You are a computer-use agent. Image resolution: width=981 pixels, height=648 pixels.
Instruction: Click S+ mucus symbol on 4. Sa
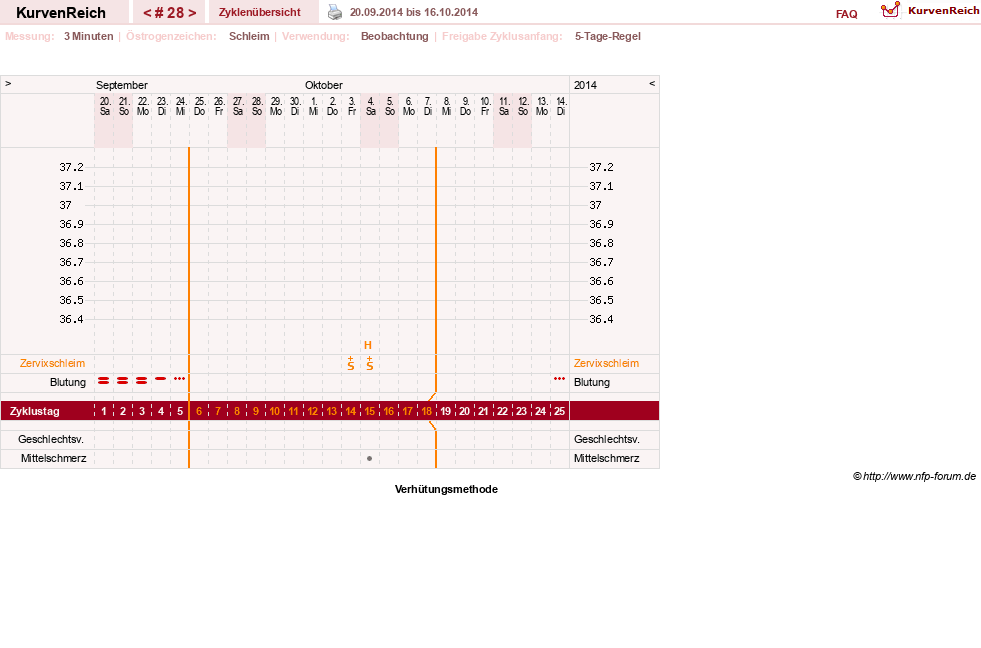pos(370,363)
